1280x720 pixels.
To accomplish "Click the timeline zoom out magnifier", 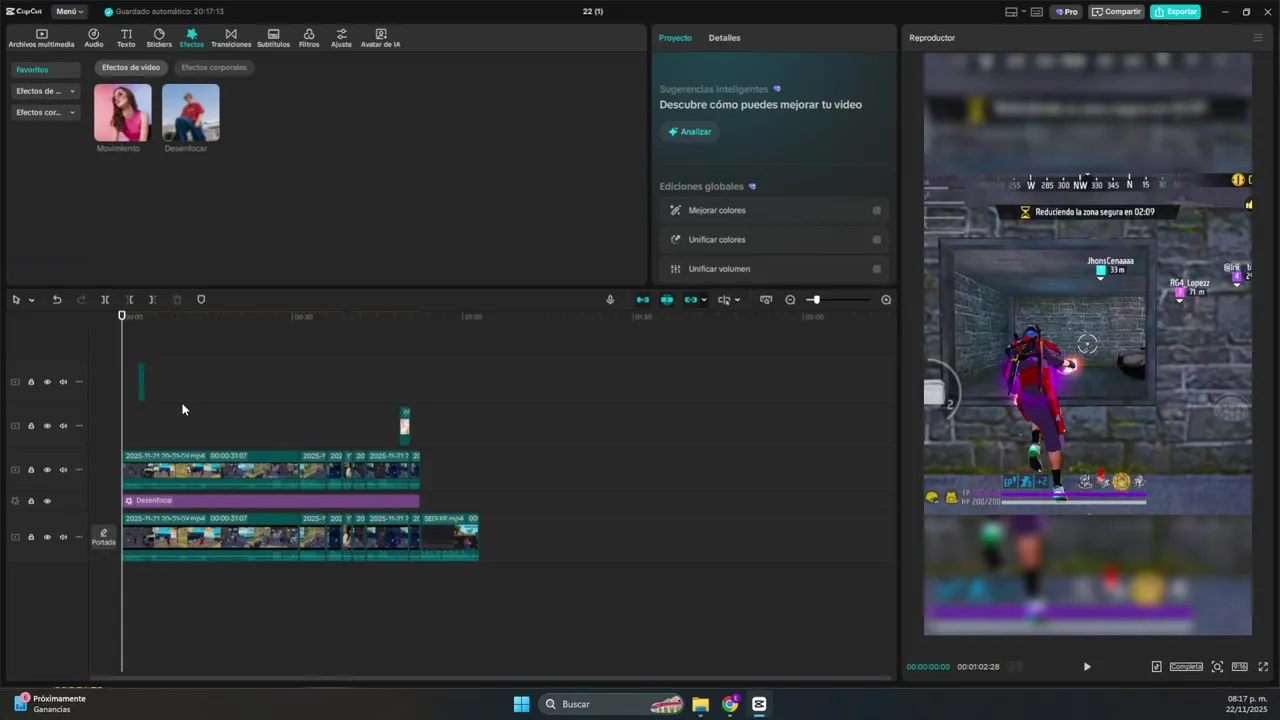I will [790, 300].
